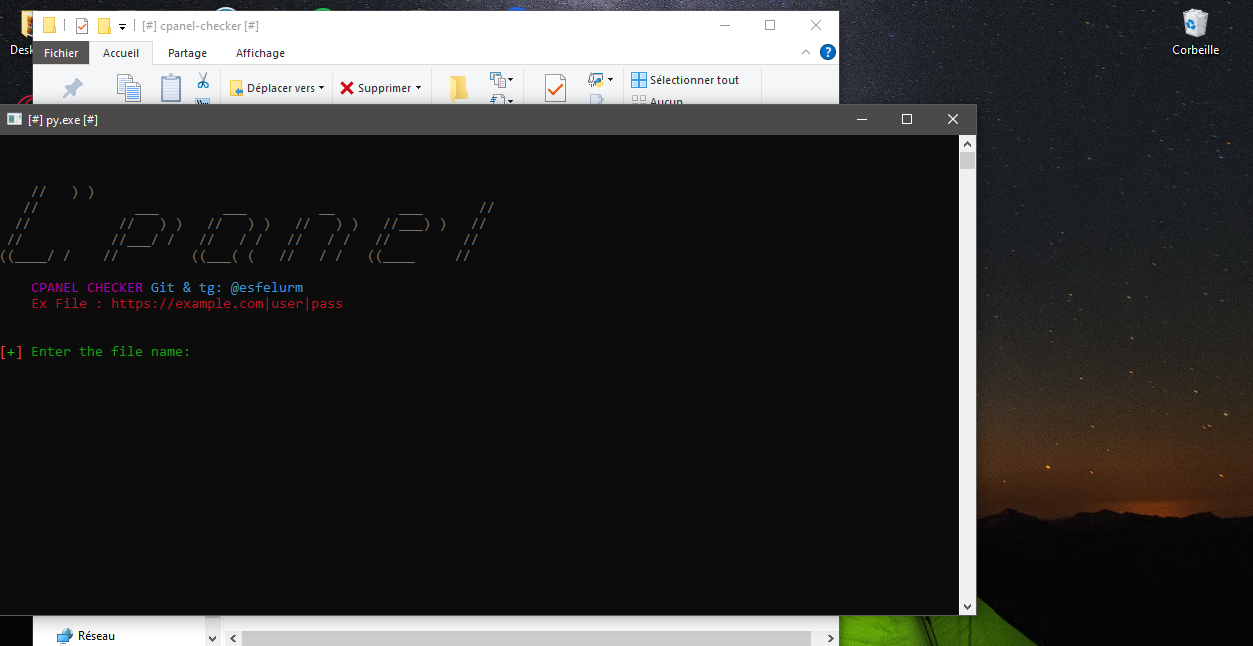The width and height of the screenshot is (1253, 646).
Task: Click the Properties checkmark icon
Action: (x=555, y=88)
